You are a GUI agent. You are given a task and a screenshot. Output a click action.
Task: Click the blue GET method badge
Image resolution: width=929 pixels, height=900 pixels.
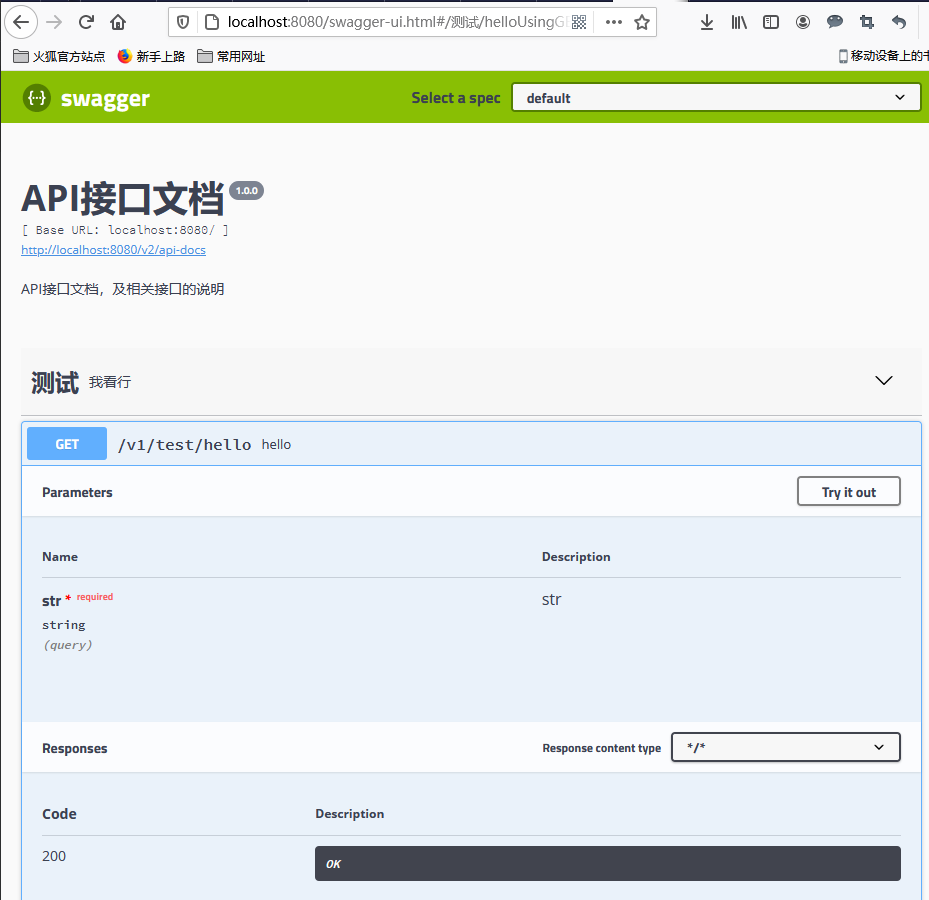pyautogui.click(x=67, y=444)
